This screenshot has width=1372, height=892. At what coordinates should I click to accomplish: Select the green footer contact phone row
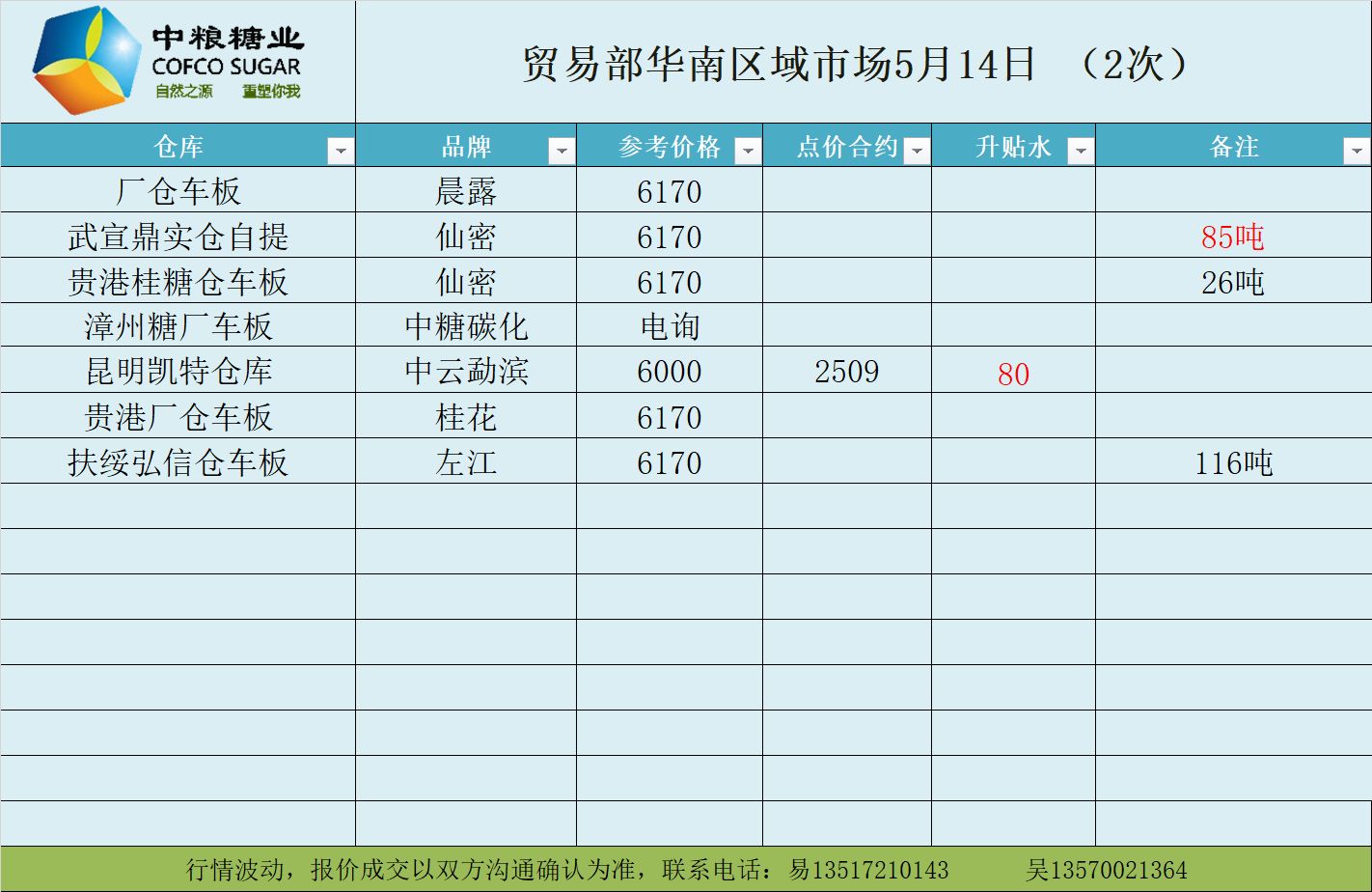(x=685, y=870)
